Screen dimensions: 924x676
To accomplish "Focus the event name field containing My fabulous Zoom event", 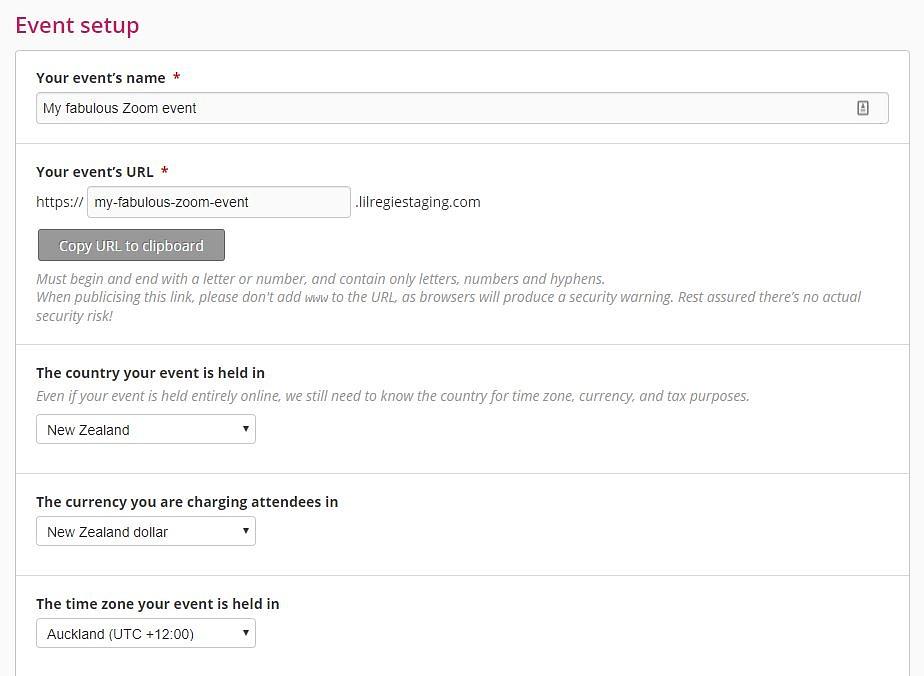I will 462,108.
